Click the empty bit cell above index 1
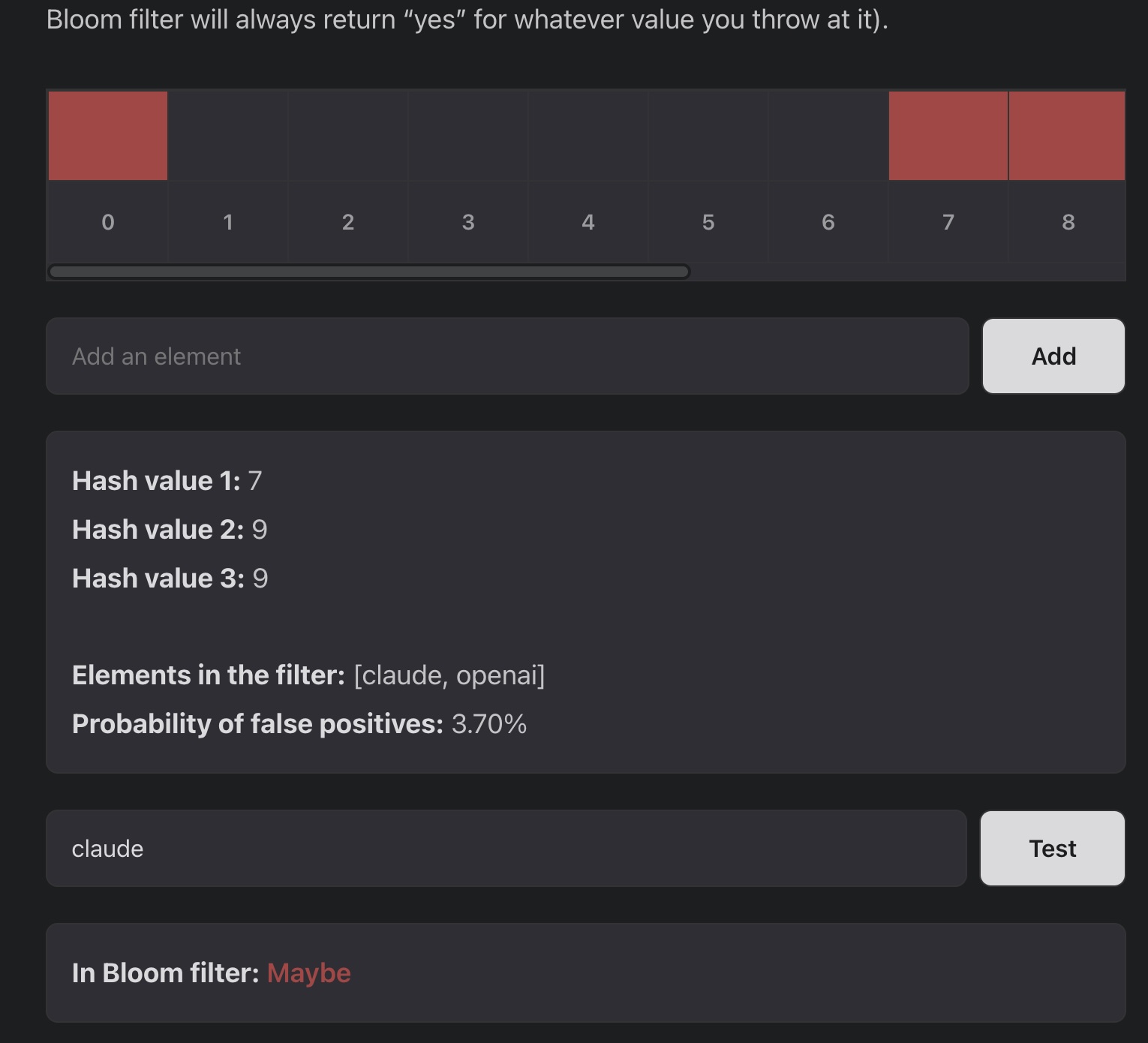Screen dimensions: 1148x1043 point(228,136)
